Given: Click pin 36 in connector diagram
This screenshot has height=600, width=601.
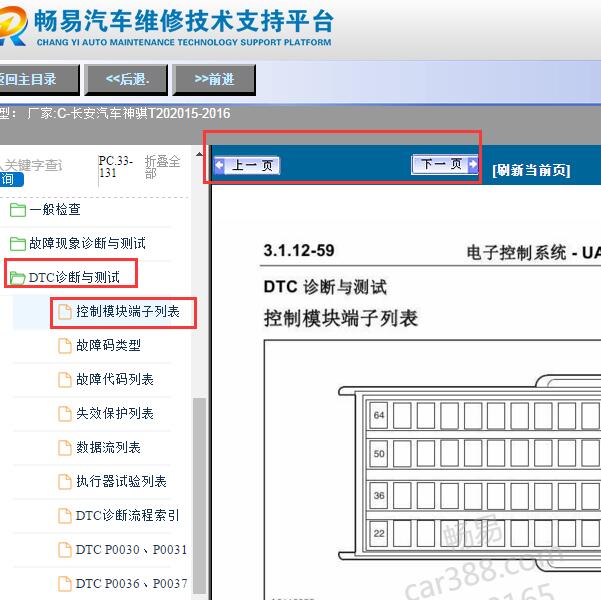Looking at the screenshot, I should (x=379, y=495).
